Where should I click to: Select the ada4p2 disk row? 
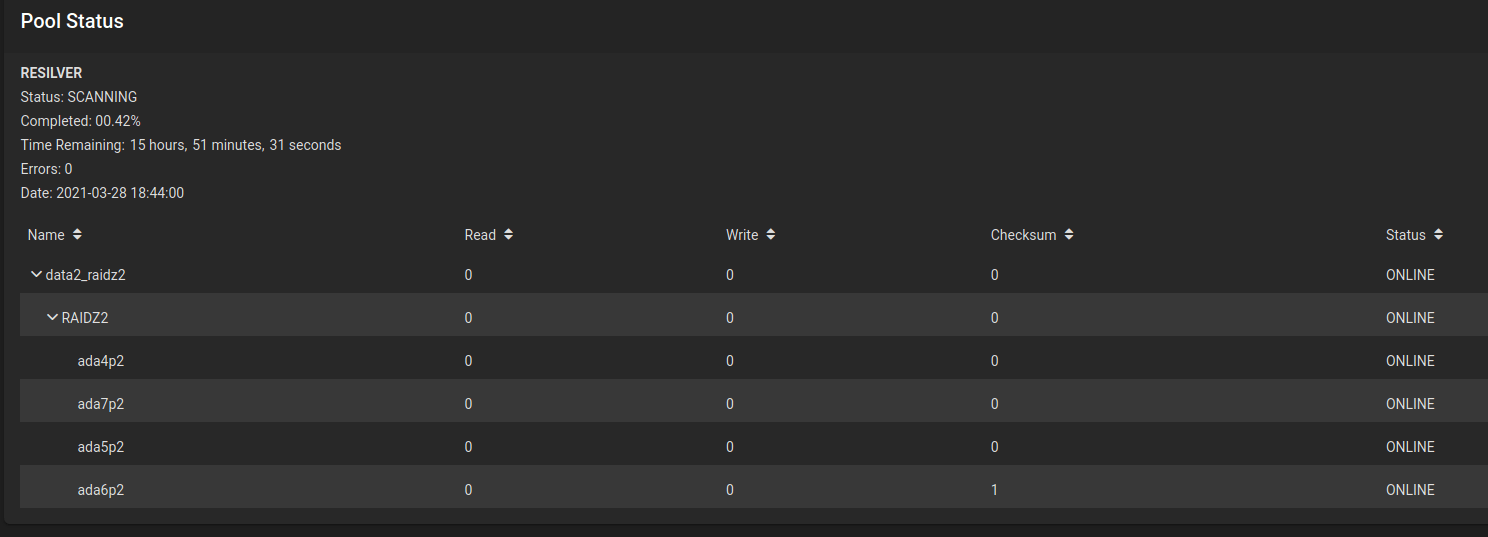tap(101, 361)
